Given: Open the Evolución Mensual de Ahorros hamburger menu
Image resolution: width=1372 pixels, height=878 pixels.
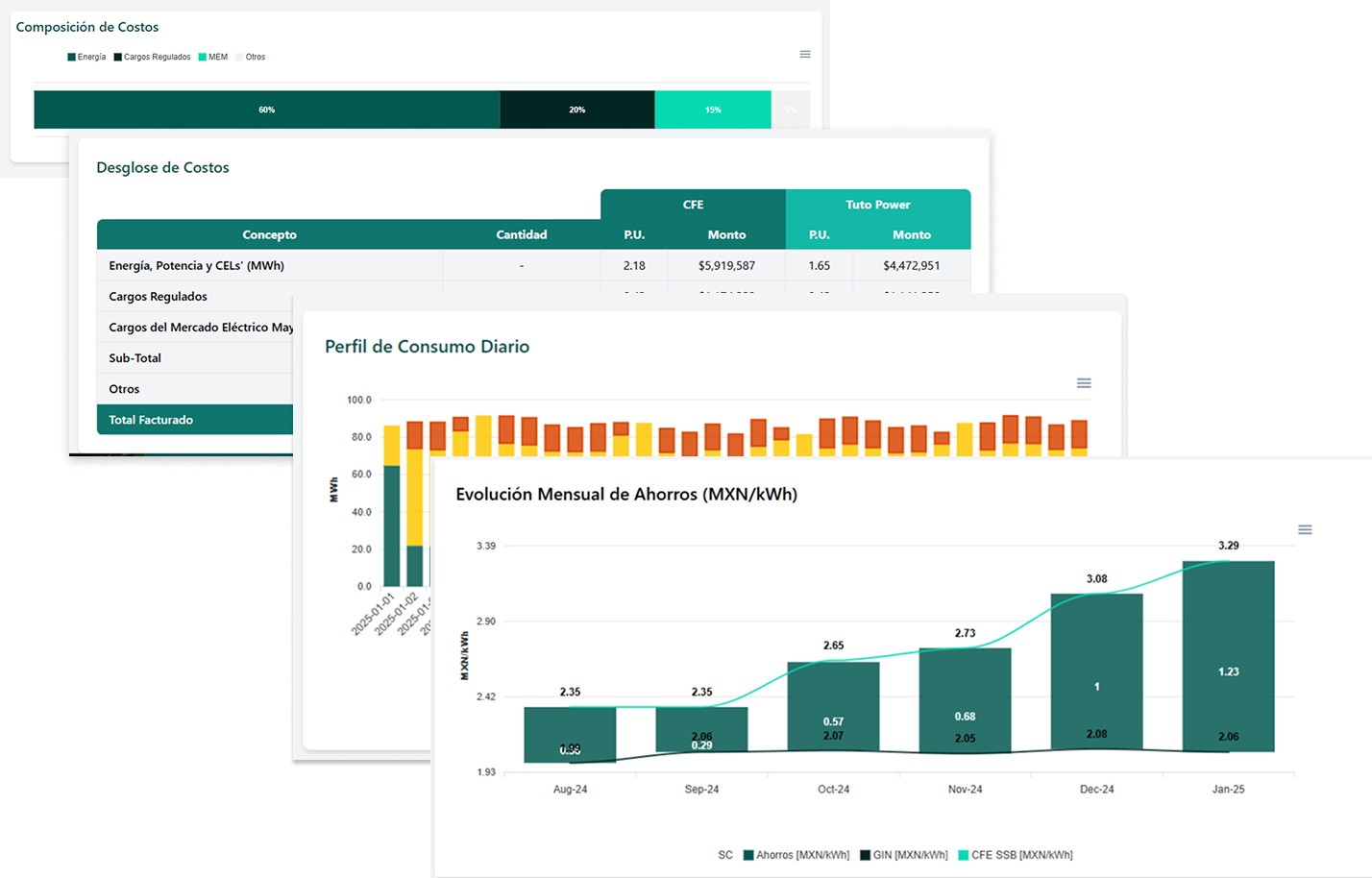Looking at the screenshot, I should (x=1305, y=530).
